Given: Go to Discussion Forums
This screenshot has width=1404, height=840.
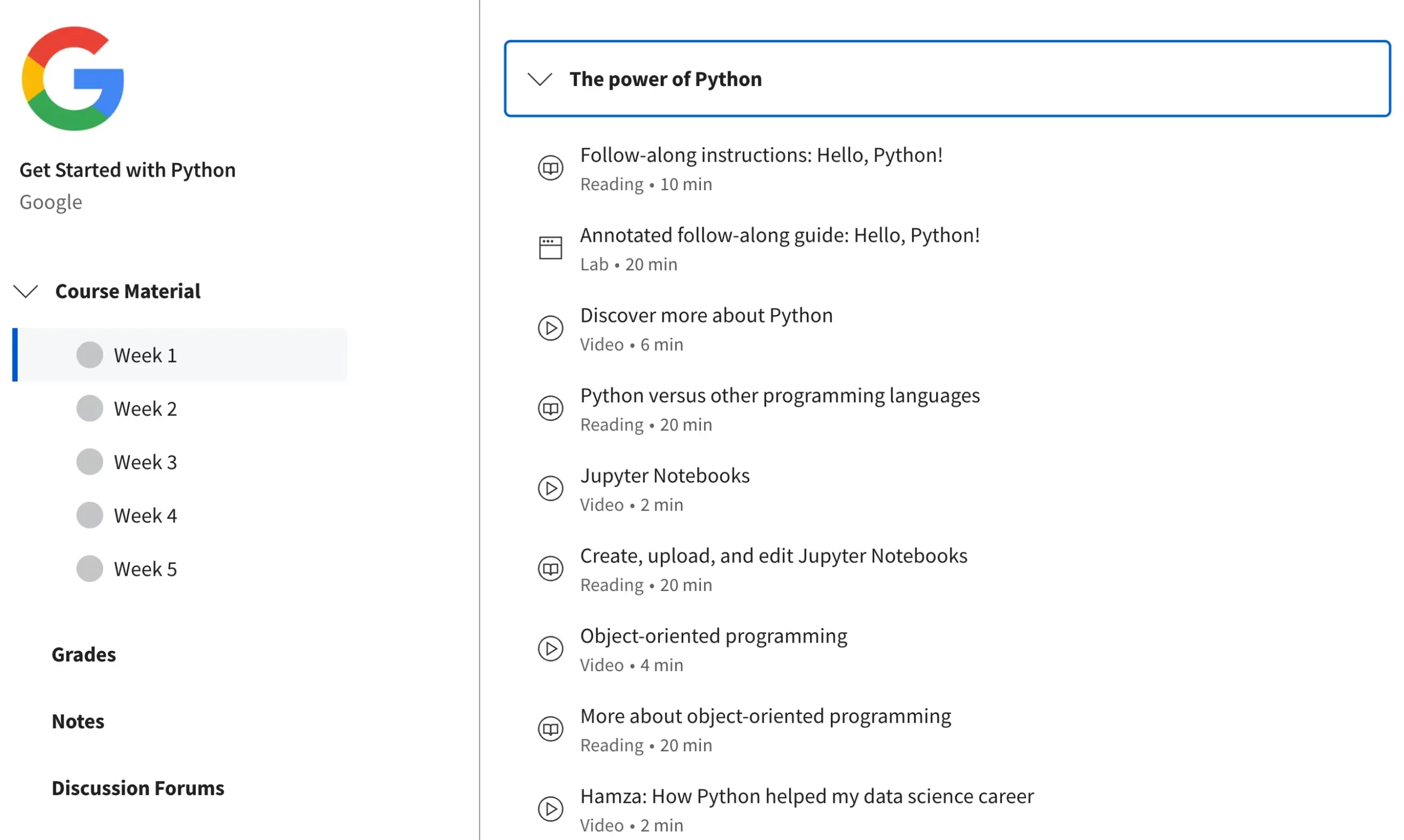Looking at the screenshot, I should pos(138,788).
